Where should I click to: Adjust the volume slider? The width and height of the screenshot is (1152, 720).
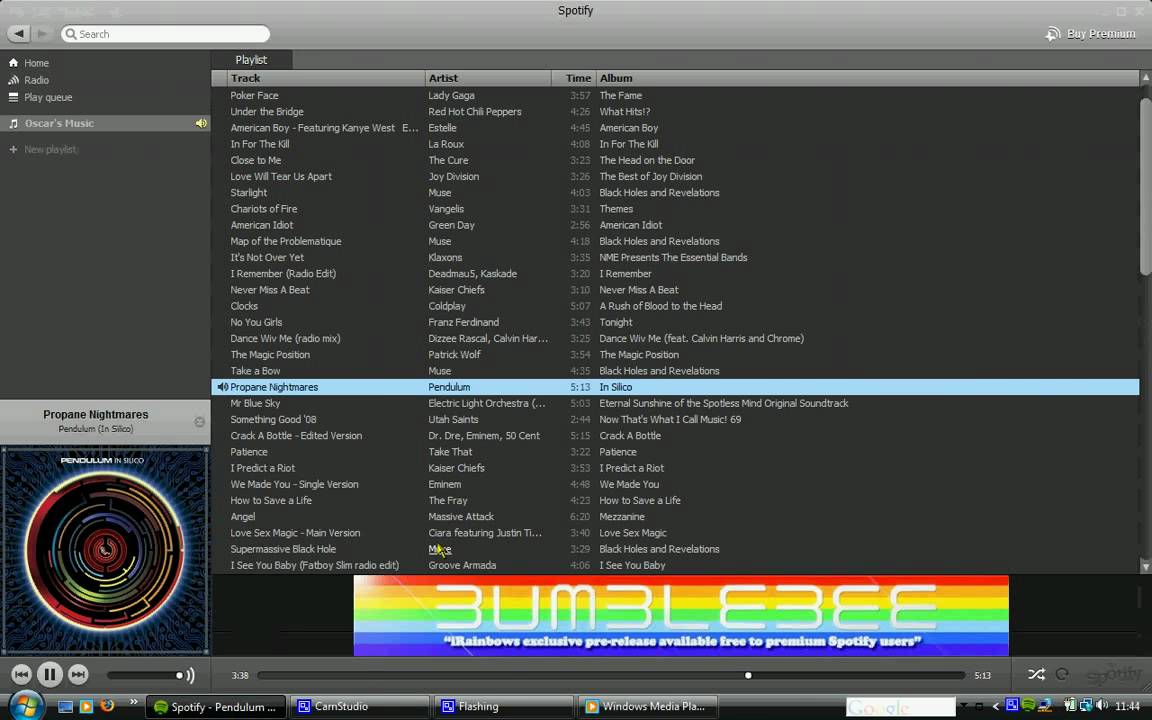point(145,675)
